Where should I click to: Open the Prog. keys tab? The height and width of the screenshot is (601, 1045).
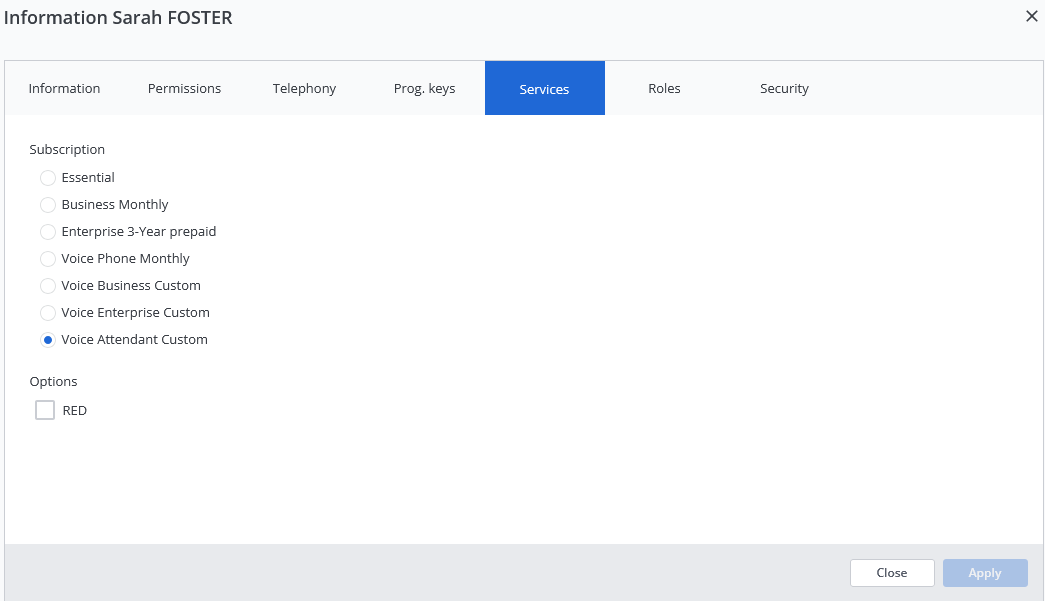click(x=424, y=88)
